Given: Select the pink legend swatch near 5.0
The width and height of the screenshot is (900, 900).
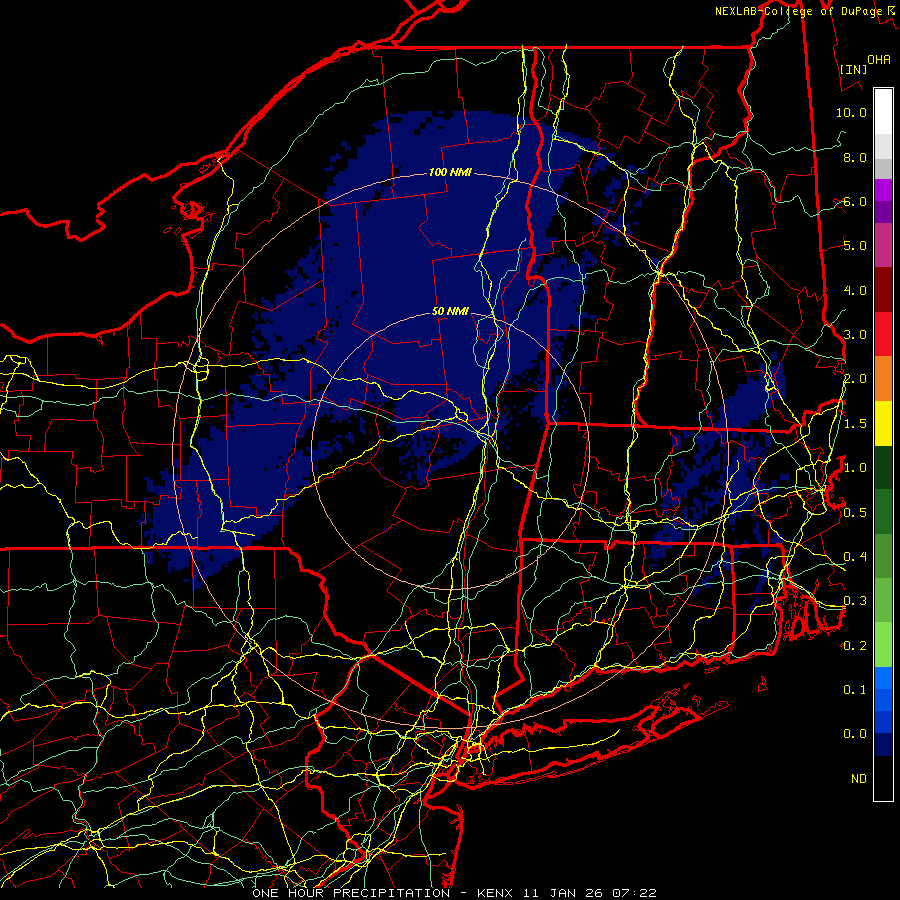Looking at the screenshot, I should (883, 246).
